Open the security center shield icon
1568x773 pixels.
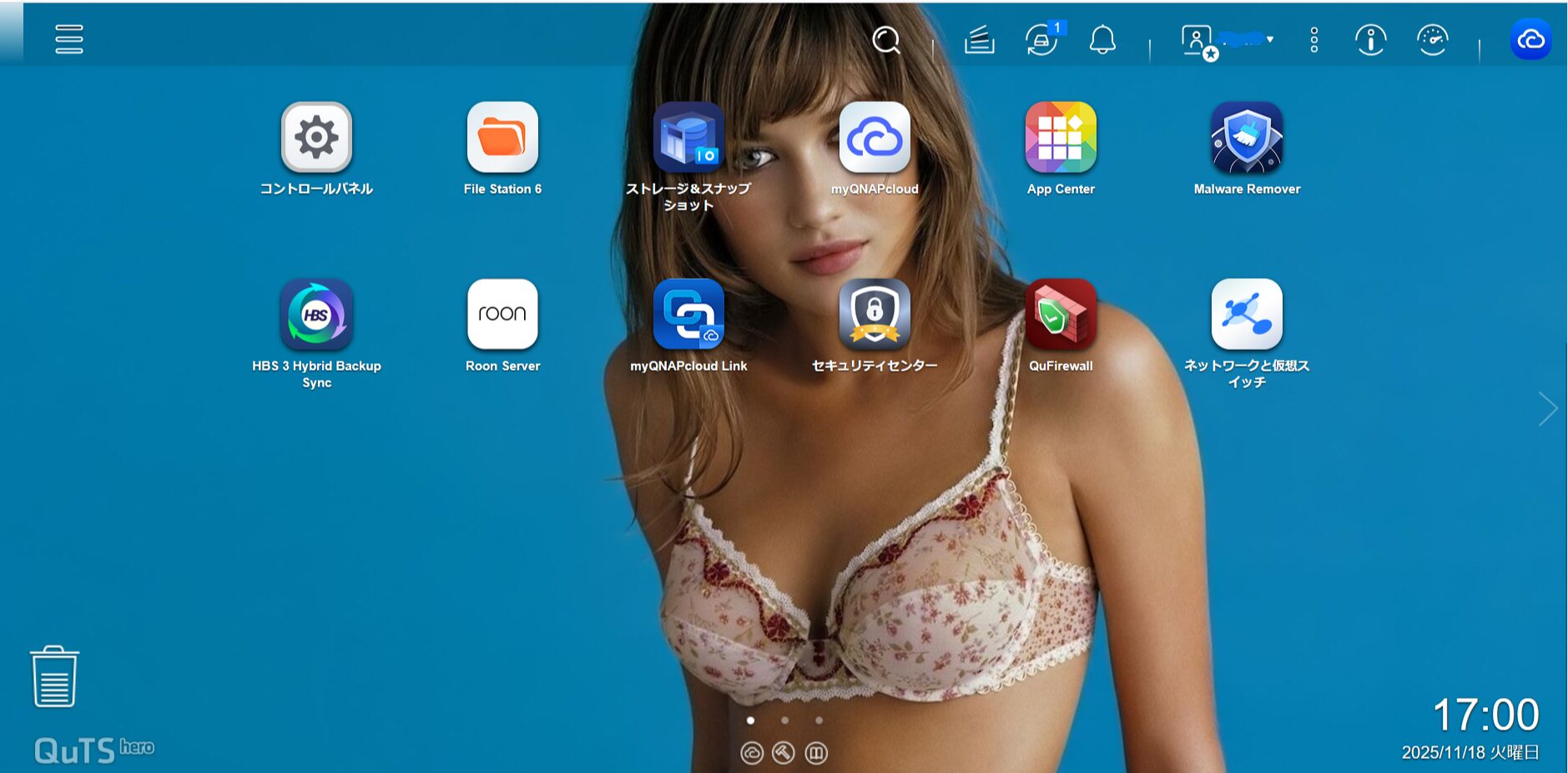(874, 315)
